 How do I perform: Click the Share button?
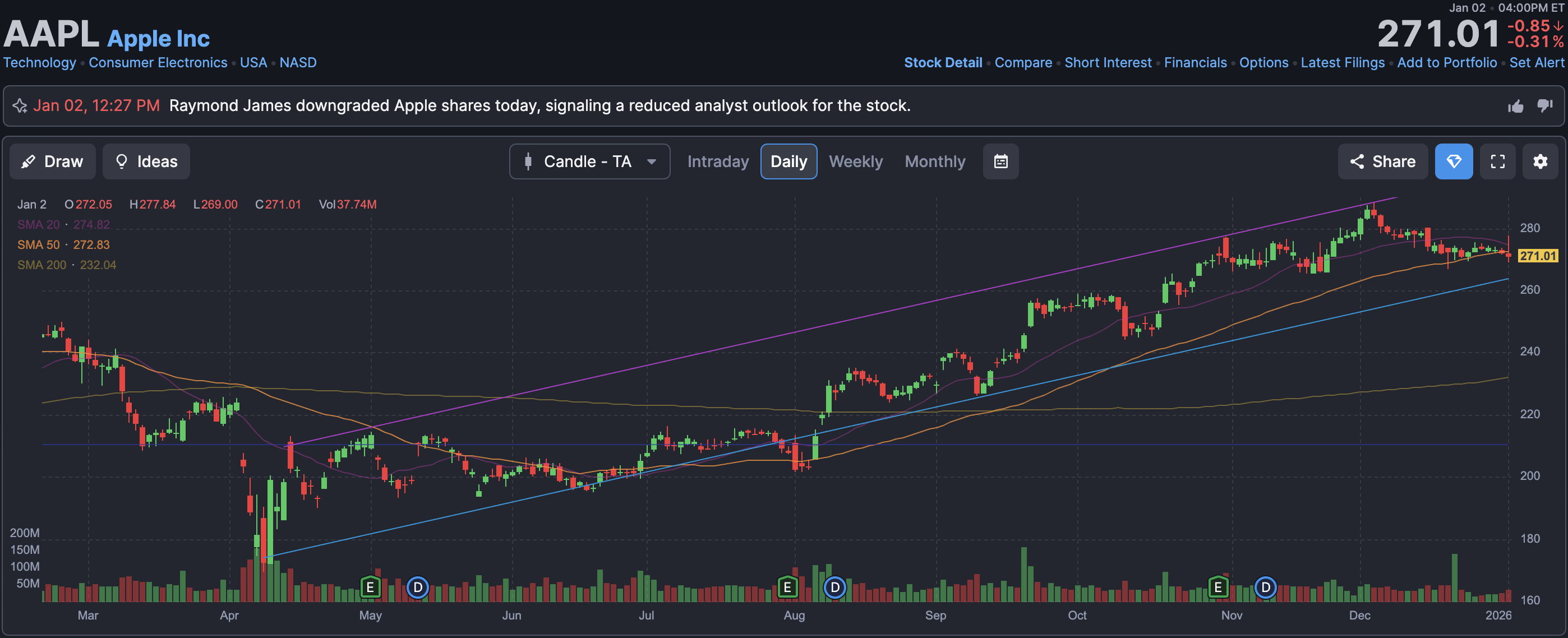pos(1382,161)
